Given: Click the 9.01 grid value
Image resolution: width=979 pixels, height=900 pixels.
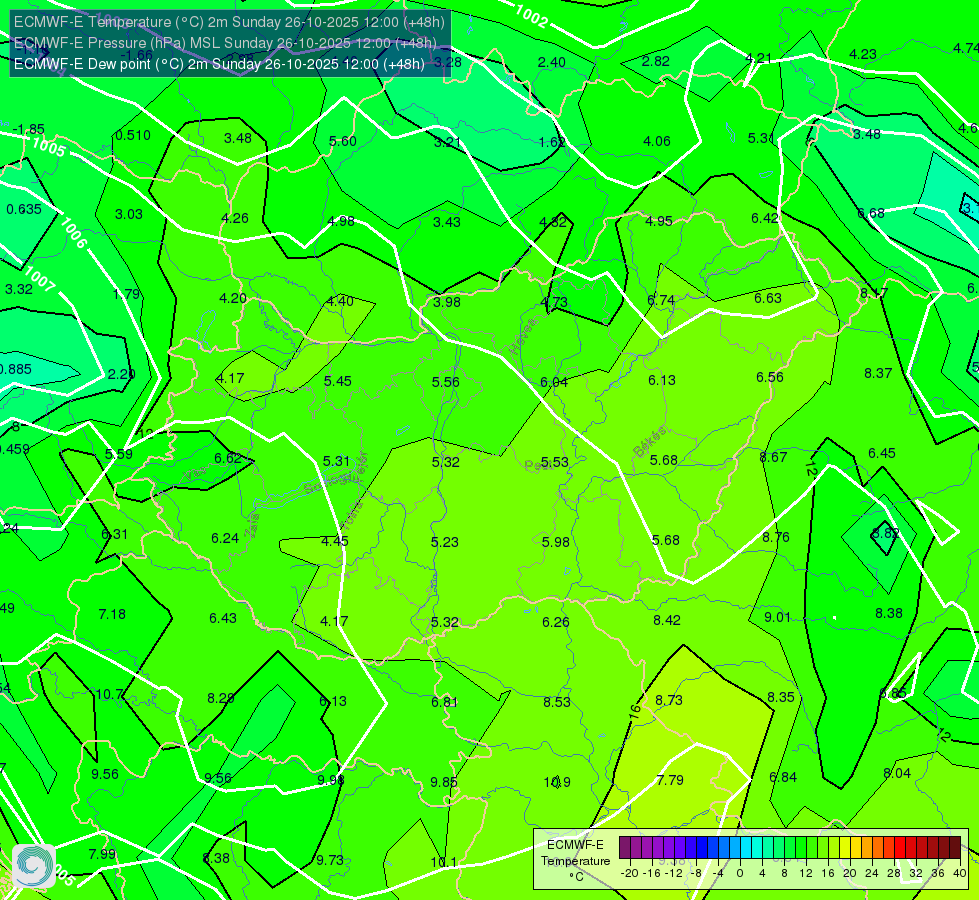Looking at the screenshot, I should click(777, 617).
